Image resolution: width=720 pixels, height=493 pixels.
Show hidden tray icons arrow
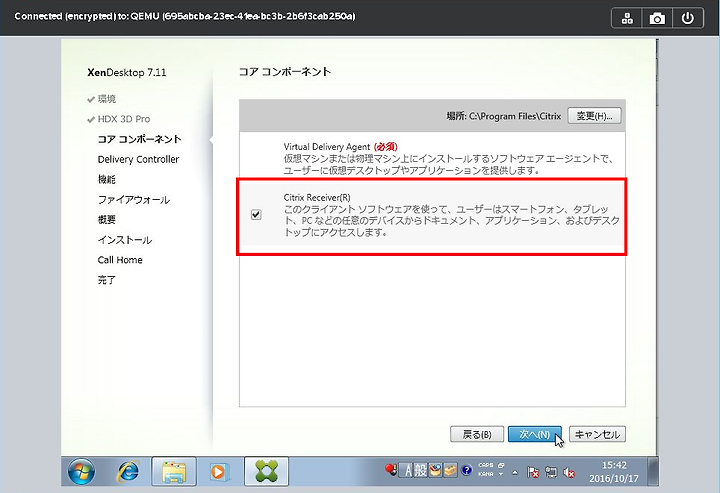pos(515,472)
